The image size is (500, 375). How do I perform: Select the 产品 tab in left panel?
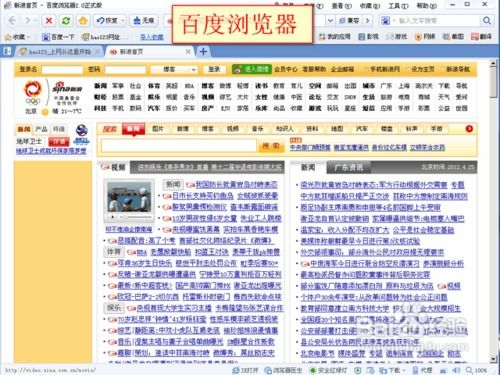(41, 129)
